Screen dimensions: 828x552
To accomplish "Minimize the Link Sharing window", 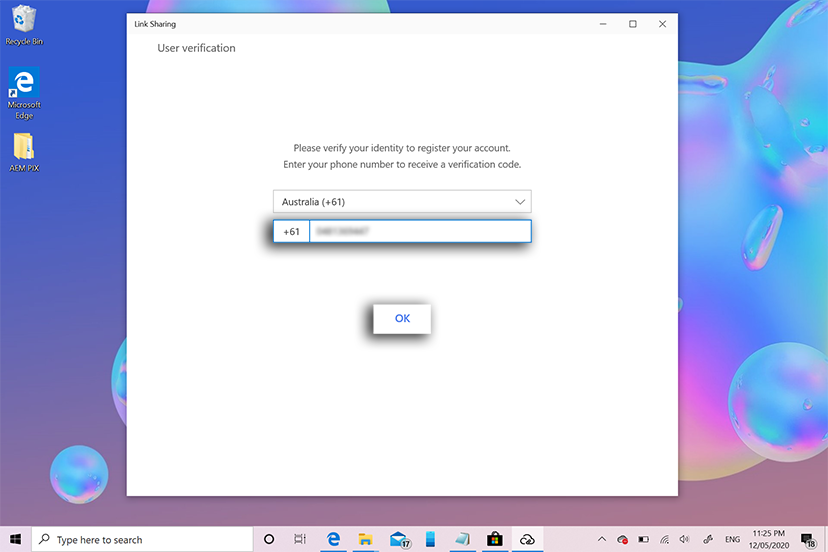I will [x=603, y=24].
